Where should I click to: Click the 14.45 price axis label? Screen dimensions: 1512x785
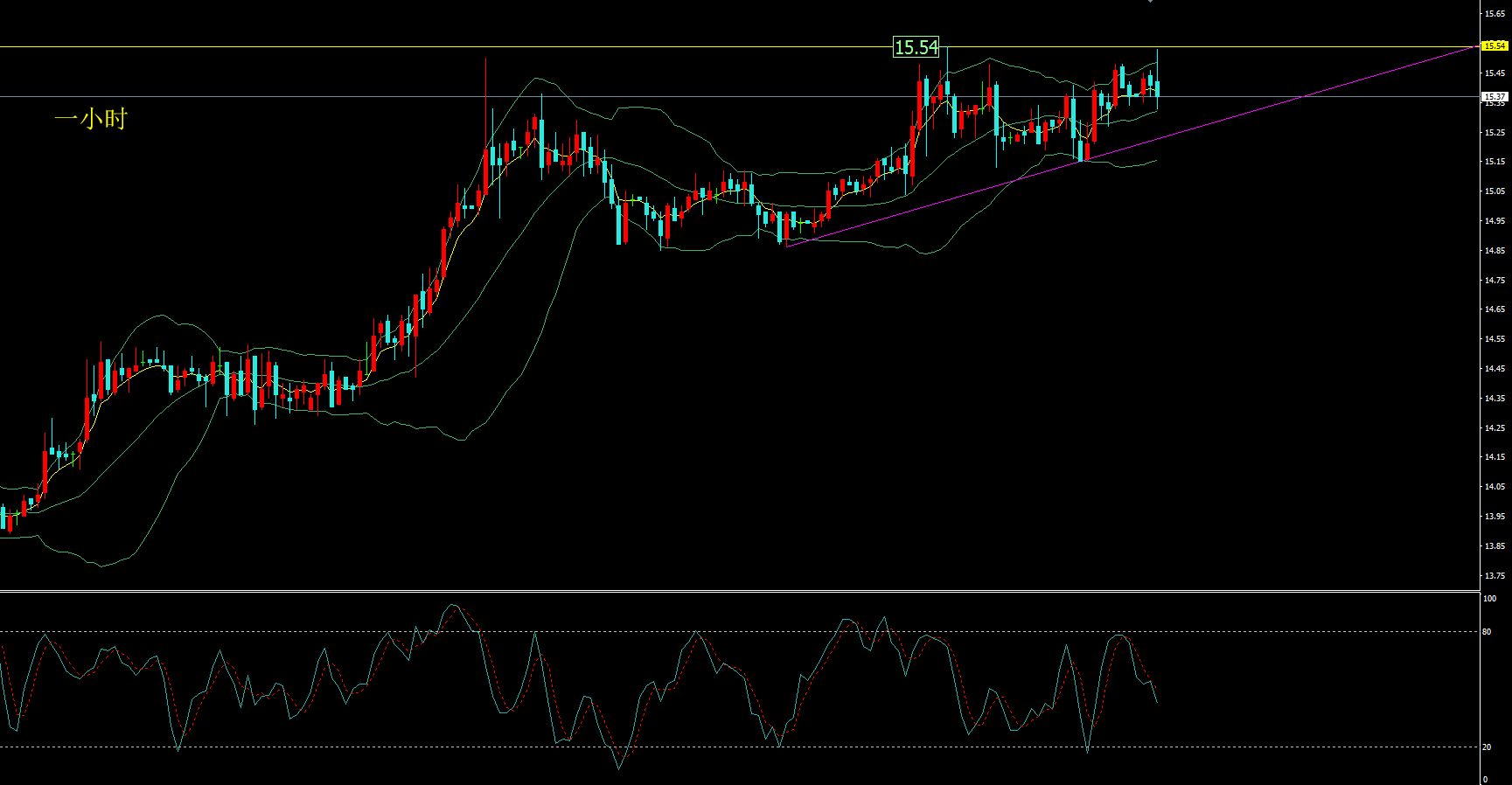point(1495,369)
